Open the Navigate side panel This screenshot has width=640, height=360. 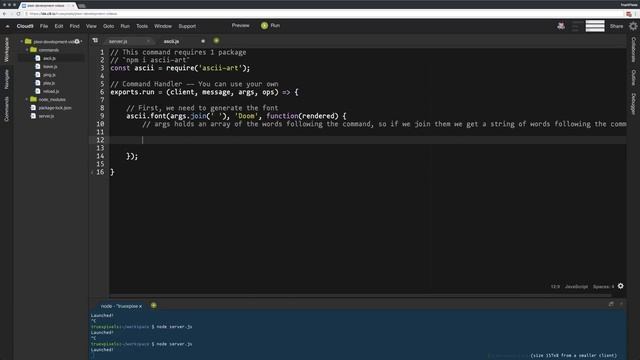pyautogui.click(x=7, y=79)
